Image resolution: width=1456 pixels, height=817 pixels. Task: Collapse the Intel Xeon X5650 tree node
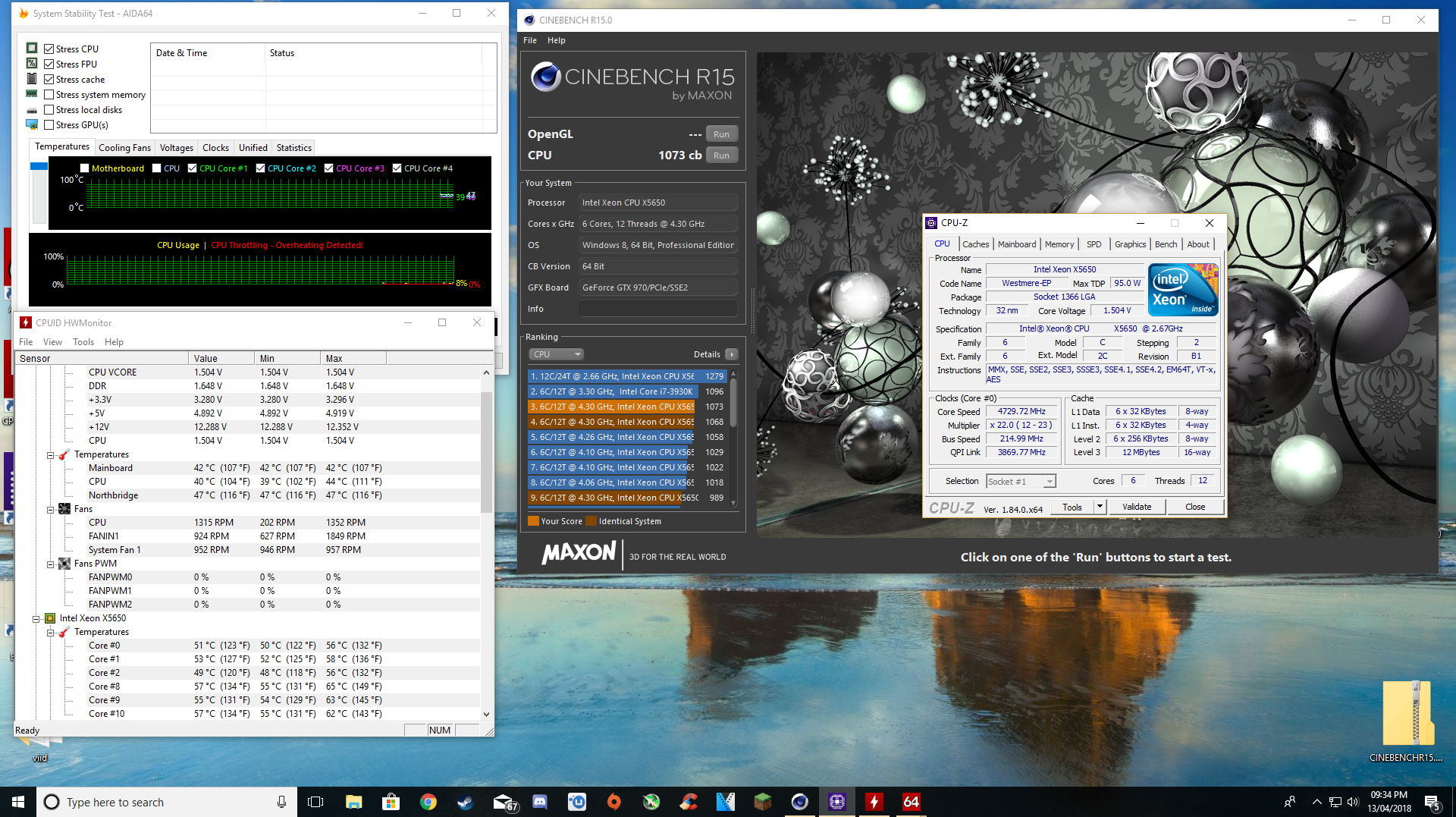click(36, 619)
